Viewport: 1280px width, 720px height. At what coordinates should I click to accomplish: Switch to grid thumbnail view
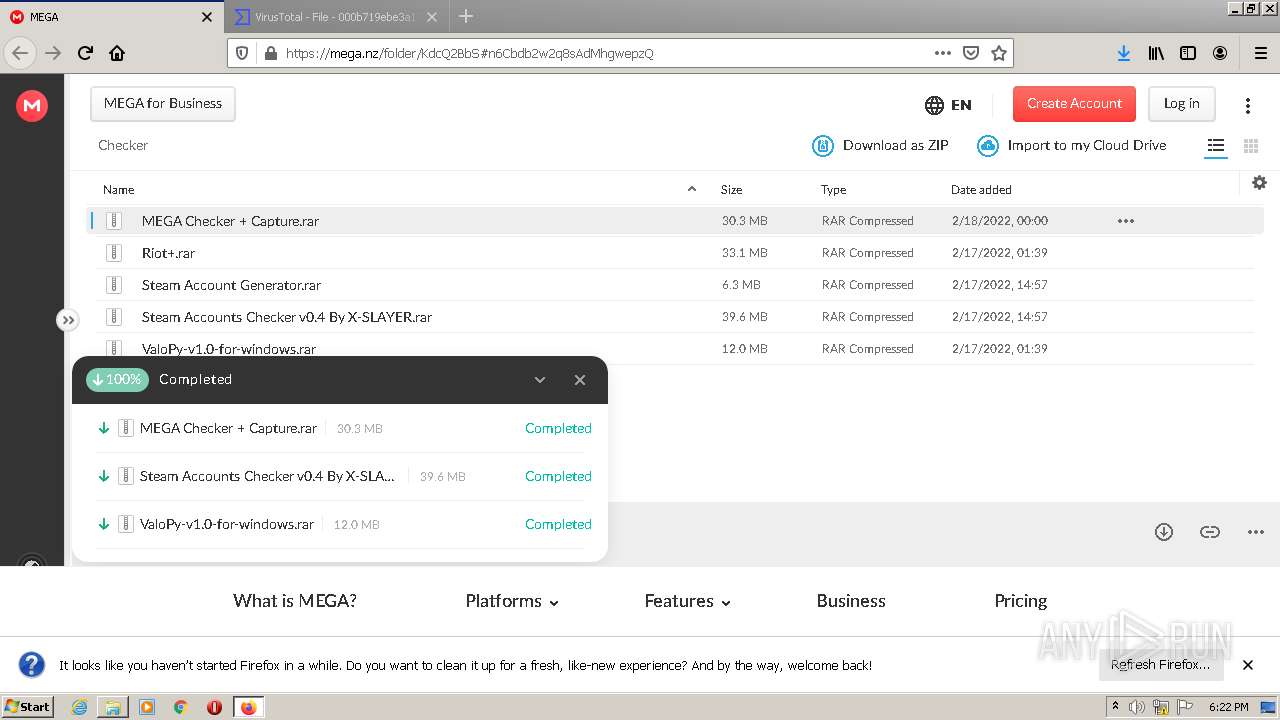point(1250,146)
